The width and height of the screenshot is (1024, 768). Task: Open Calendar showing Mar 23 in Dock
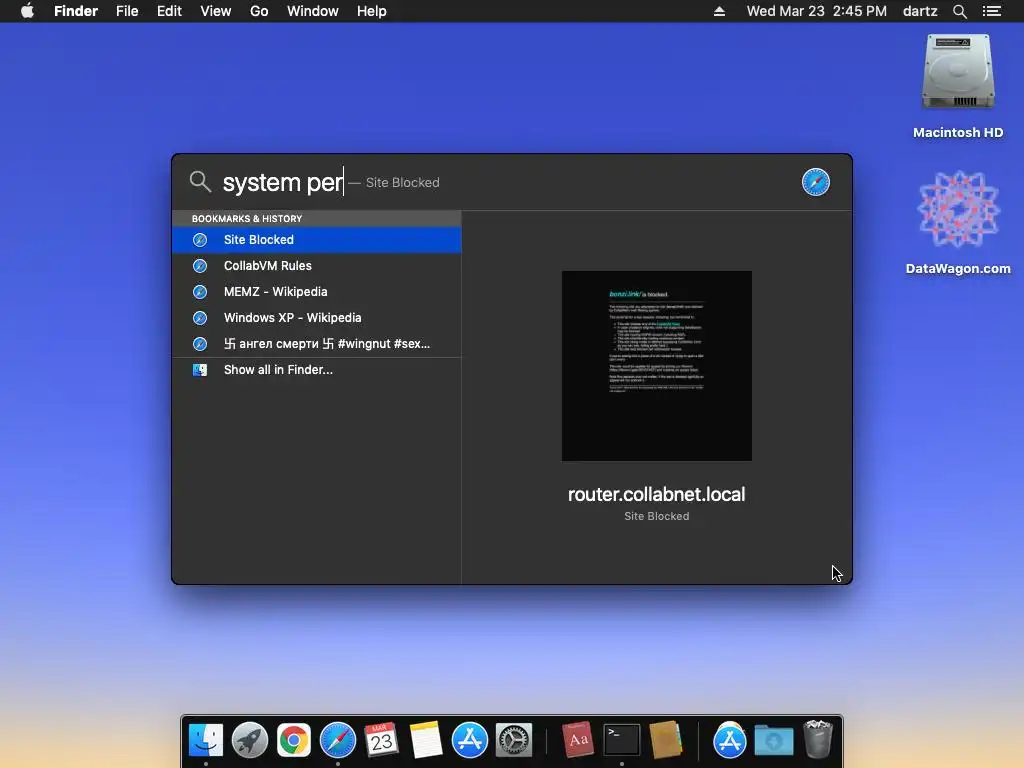[381, 741]
